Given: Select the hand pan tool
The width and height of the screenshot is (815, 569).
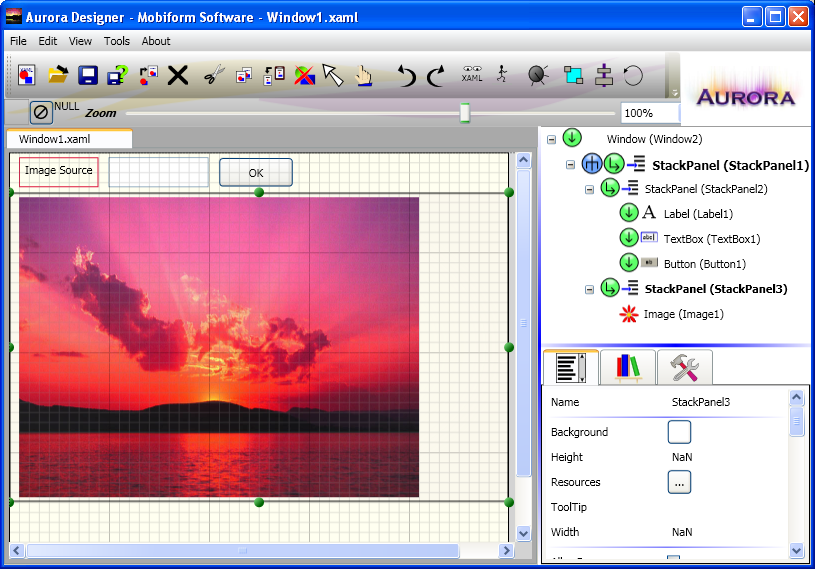Looking at the screenshot, I should [363, 75].
